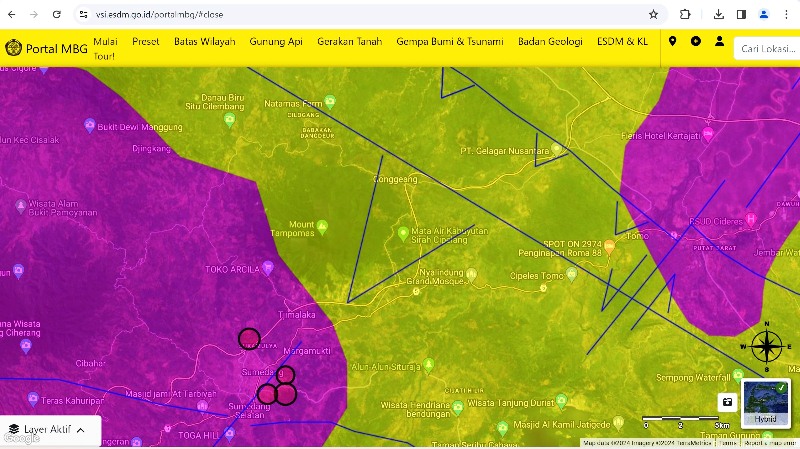Image resolution: width=800 pixels, height=449 pixels.
Task: Open the Chrome profile avatar
Action: [x=764, y=14]
